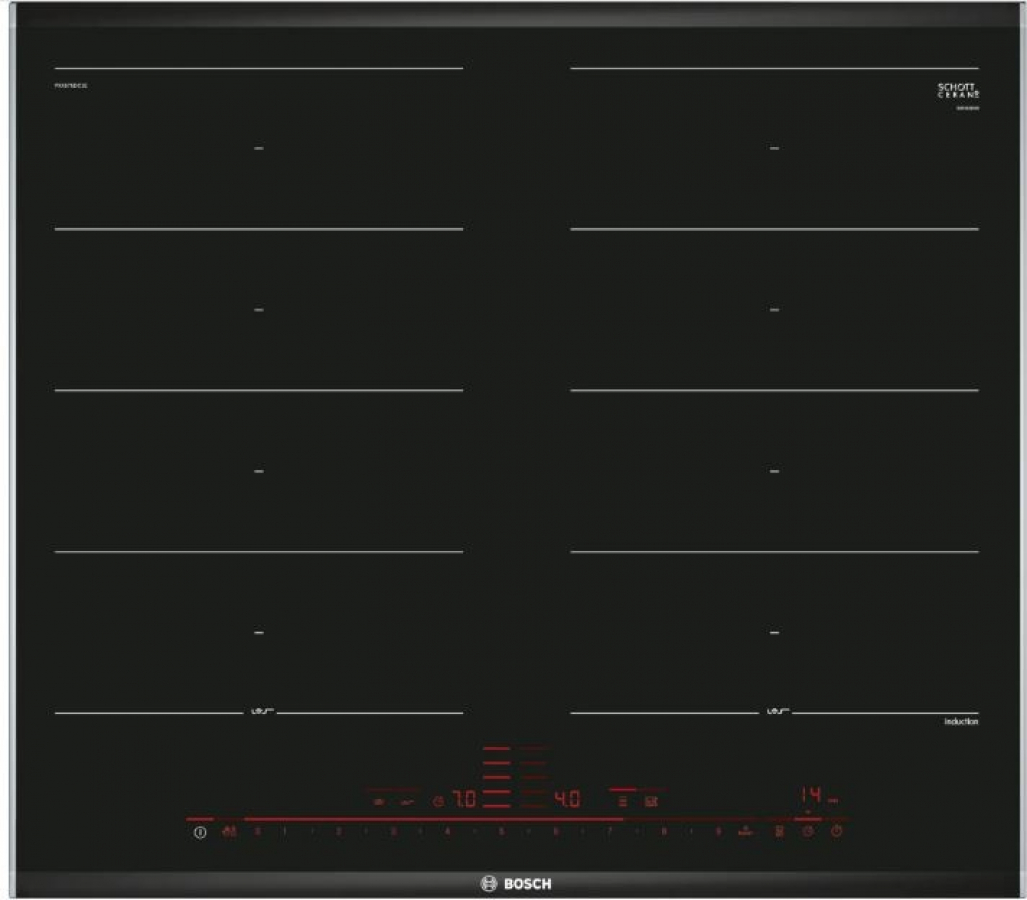Set power level 9 on the slider
Image resolution: width=1027 pixels, height=900 pixels.
click(x=718, y=832)
